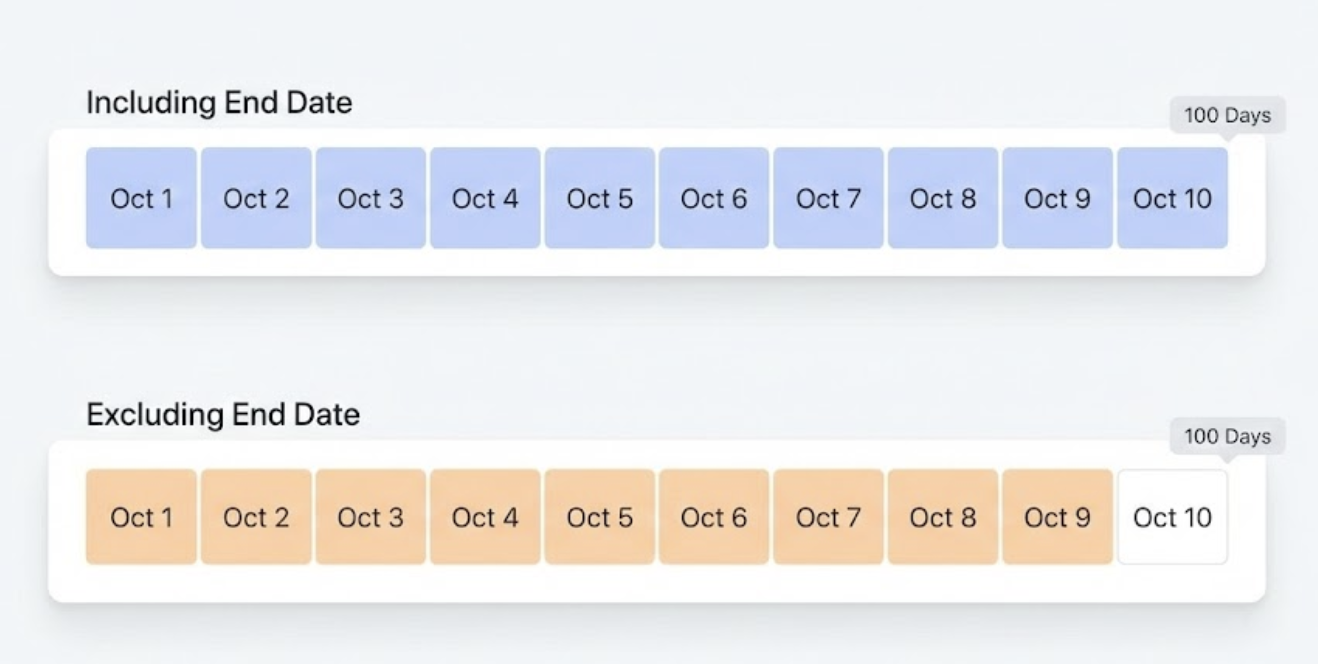Image resolution: width=1318 pixels, height=664 pixels.
Task: Click the 100 Days tooltip above blue row
Action: pos(1227,115)
